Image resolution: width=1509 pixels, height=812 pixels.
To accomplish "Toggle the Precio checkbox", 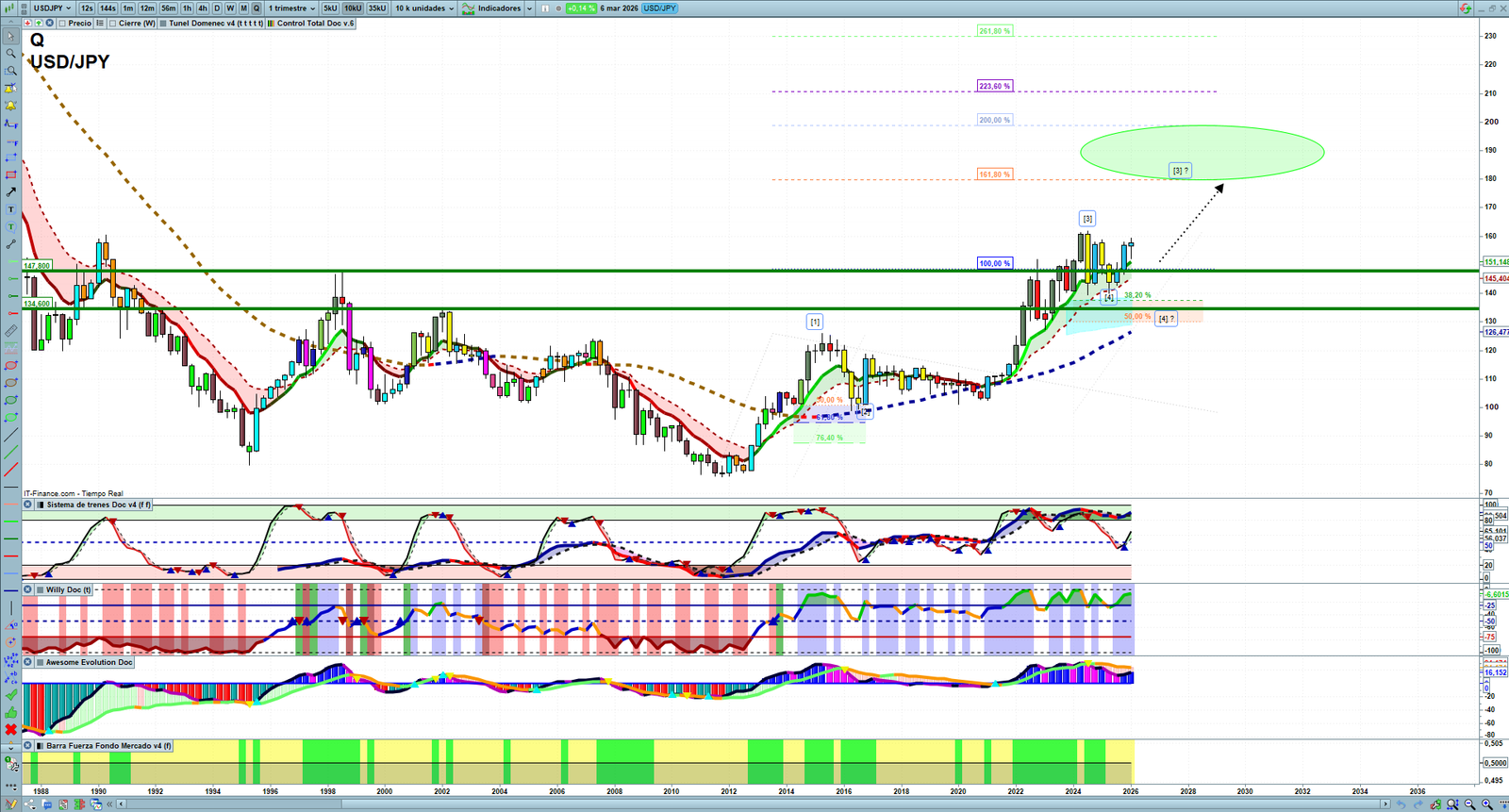I will (x=62, y=24).
